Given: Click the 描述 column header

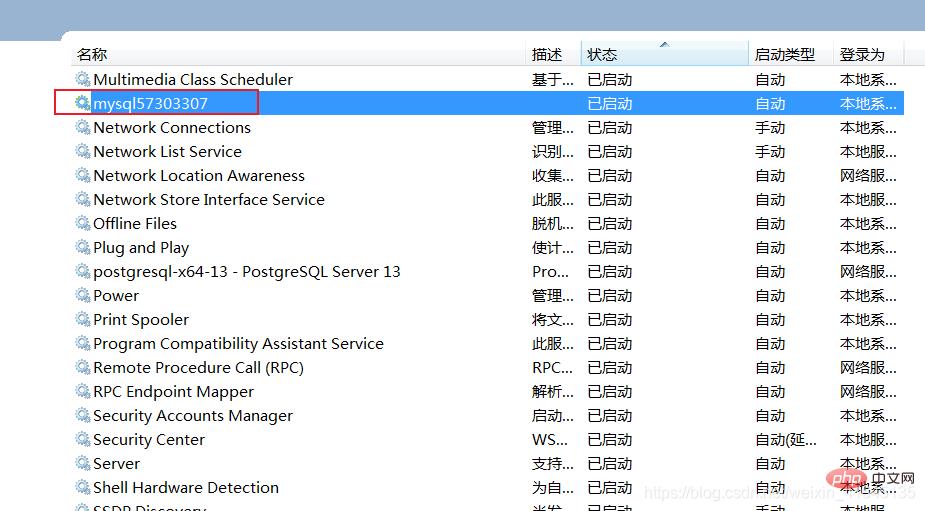Looking at the screenshot, I should [x=547, y=55].
